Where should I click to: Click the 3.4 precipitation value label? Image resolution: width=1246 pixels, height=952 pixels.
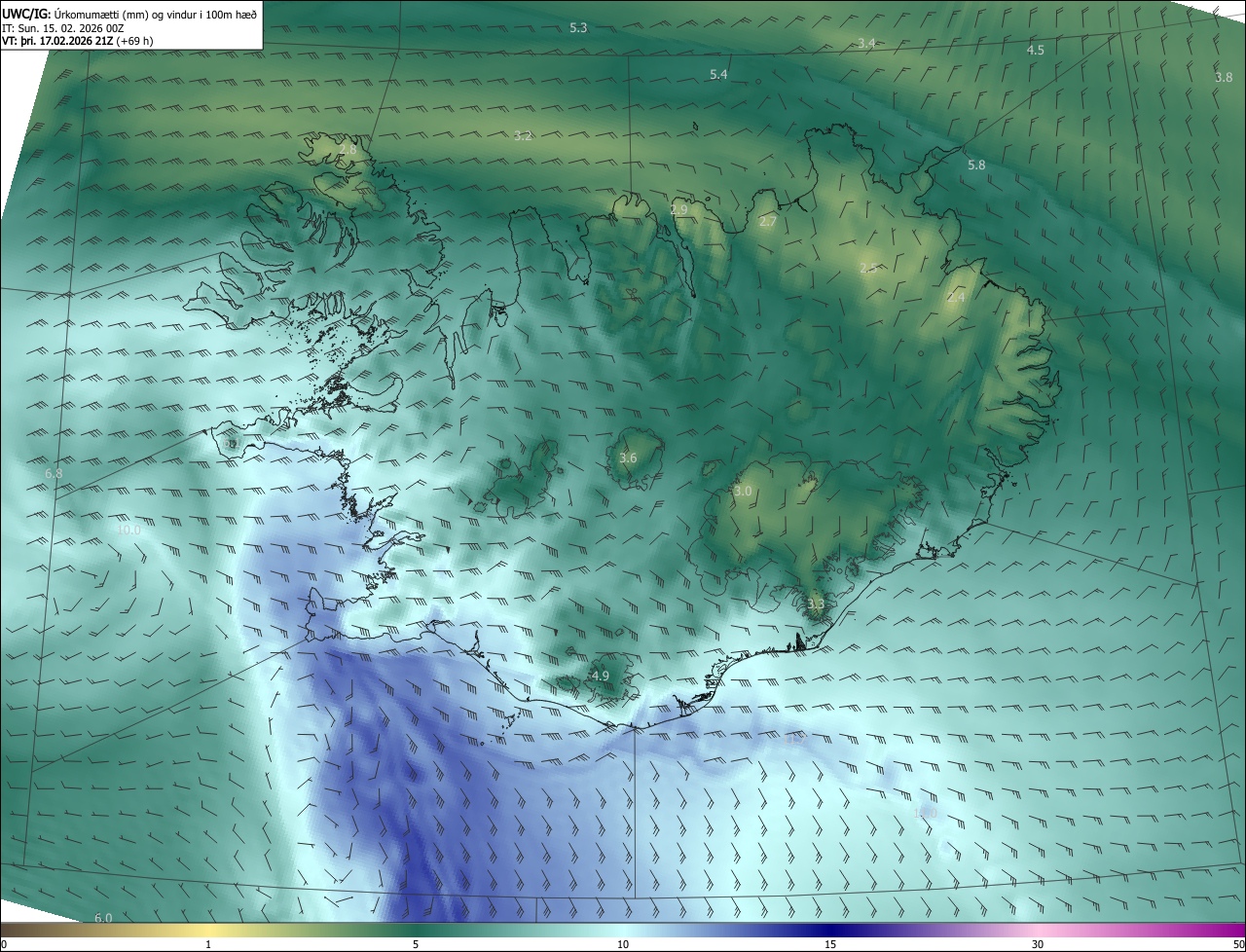[x=866, y=43]
